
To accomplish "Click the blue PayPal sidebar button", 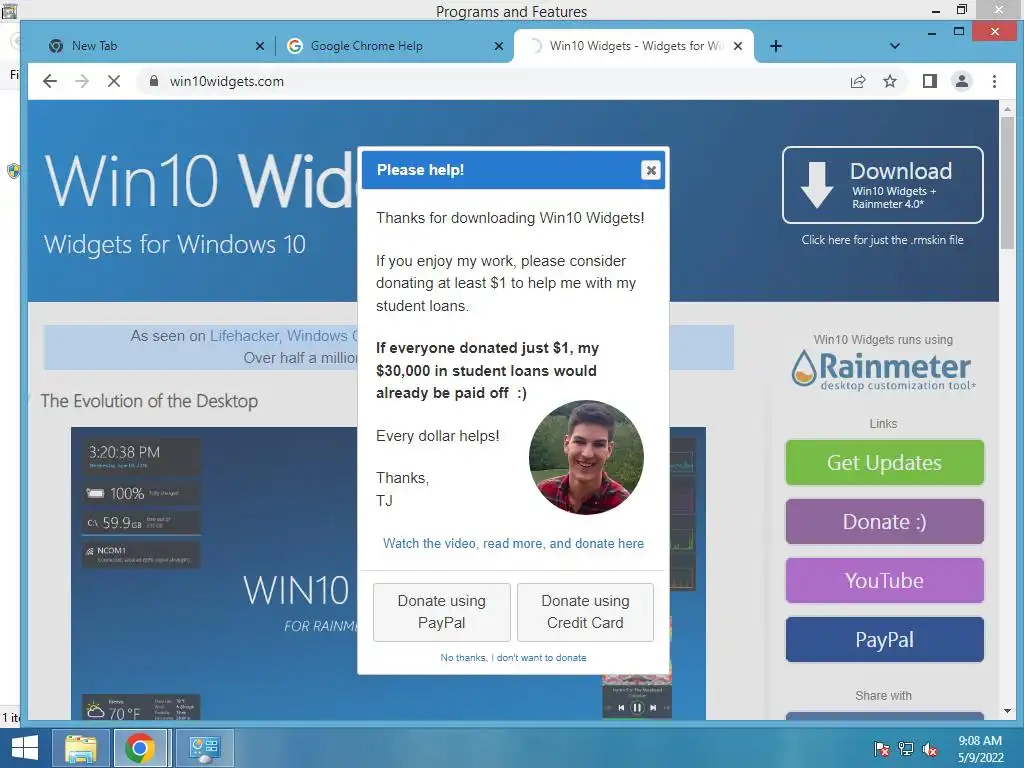I will [884, 639].
